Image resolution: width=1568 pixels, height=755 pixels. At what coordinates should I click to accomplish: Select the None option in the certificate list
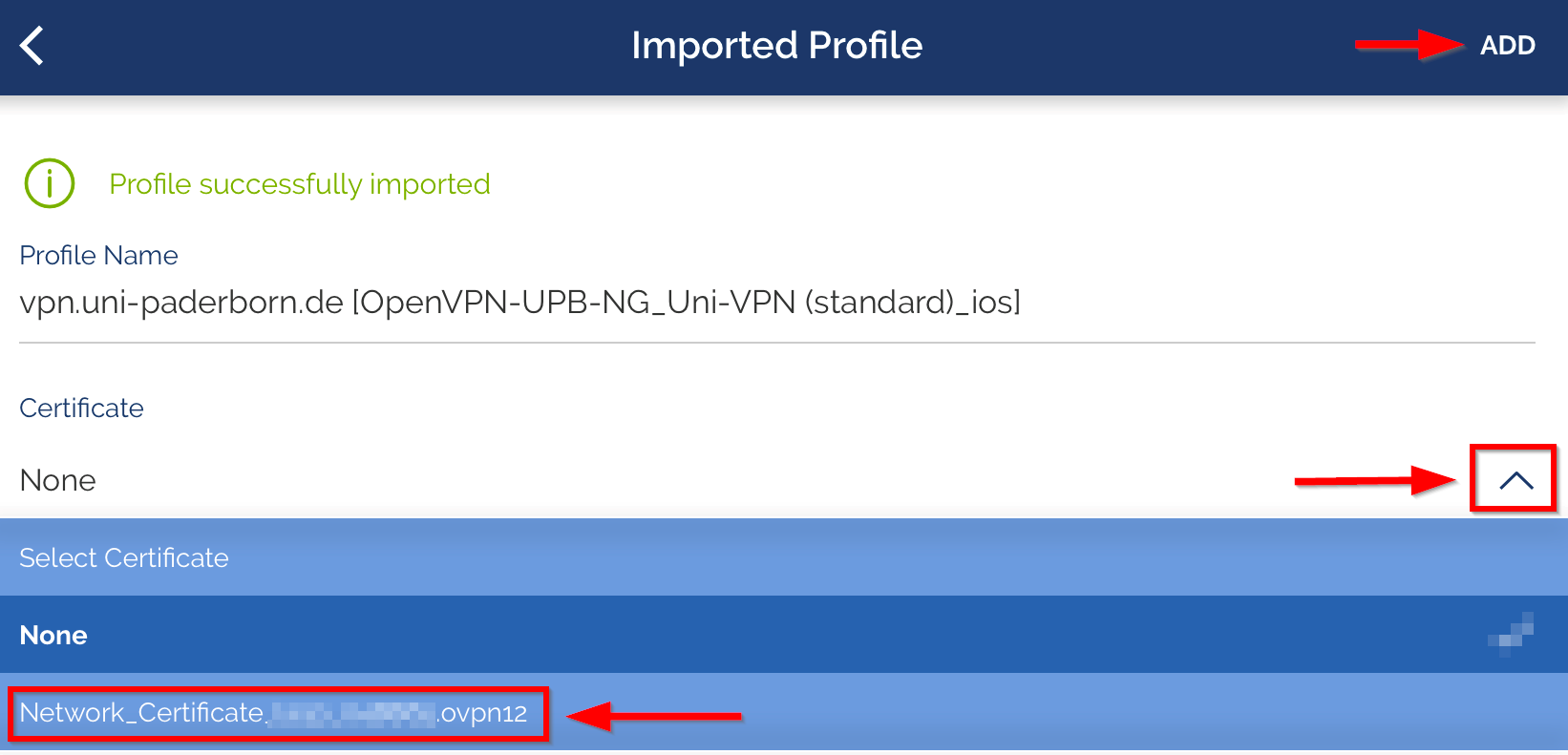[54, 636]
